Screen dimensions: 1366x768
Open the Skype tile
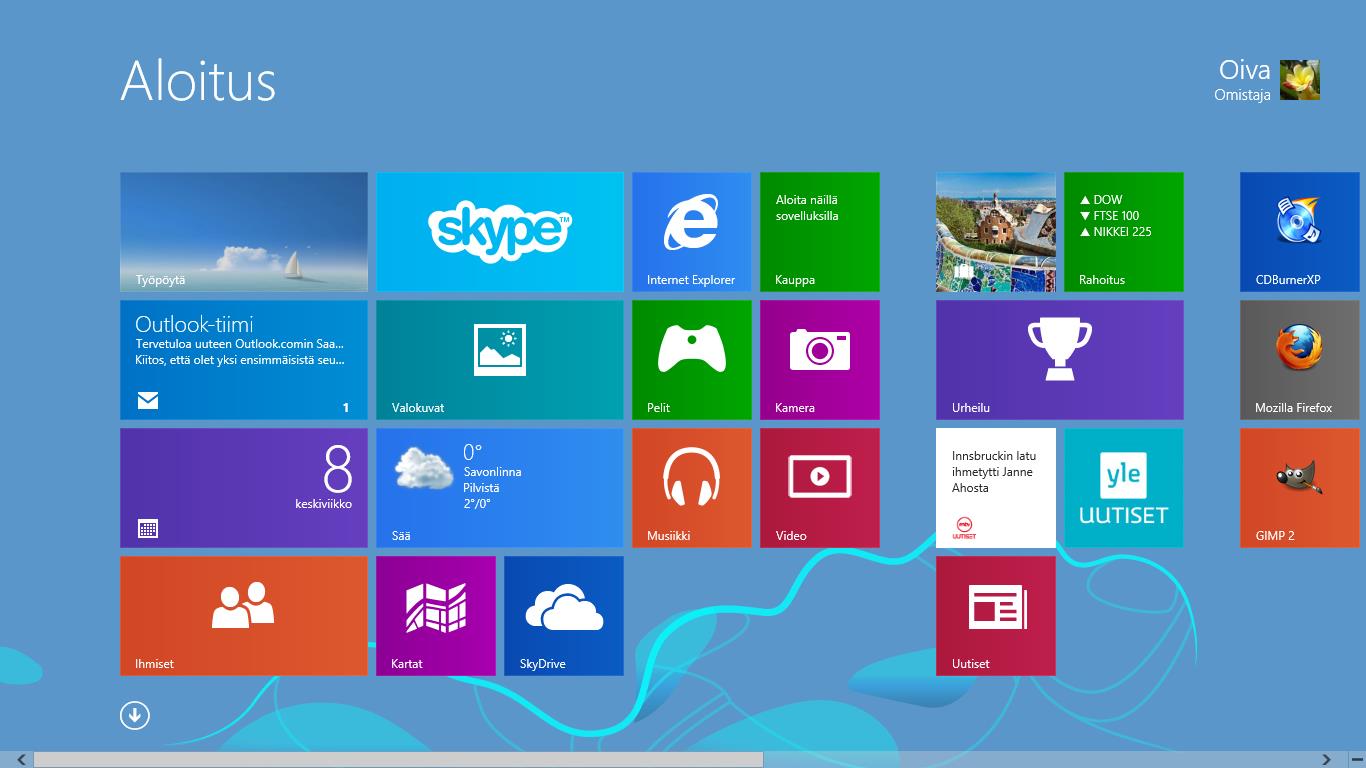click(x=500, y=232)
